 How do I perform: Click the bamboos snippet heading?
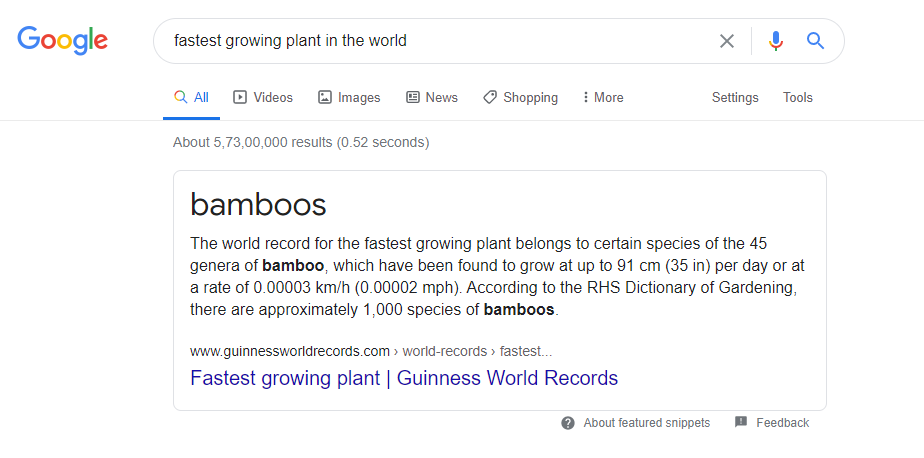258,204
